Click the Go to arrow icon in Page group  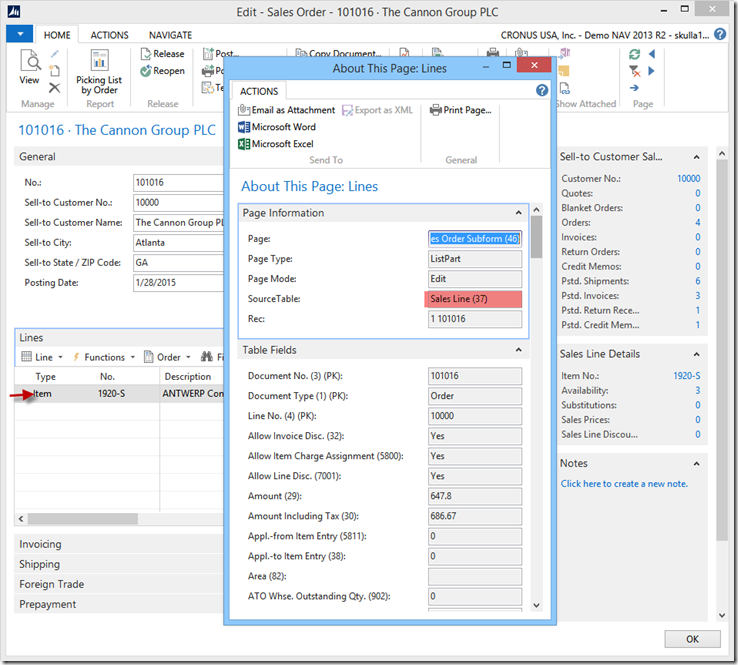(x=634, y=88)
